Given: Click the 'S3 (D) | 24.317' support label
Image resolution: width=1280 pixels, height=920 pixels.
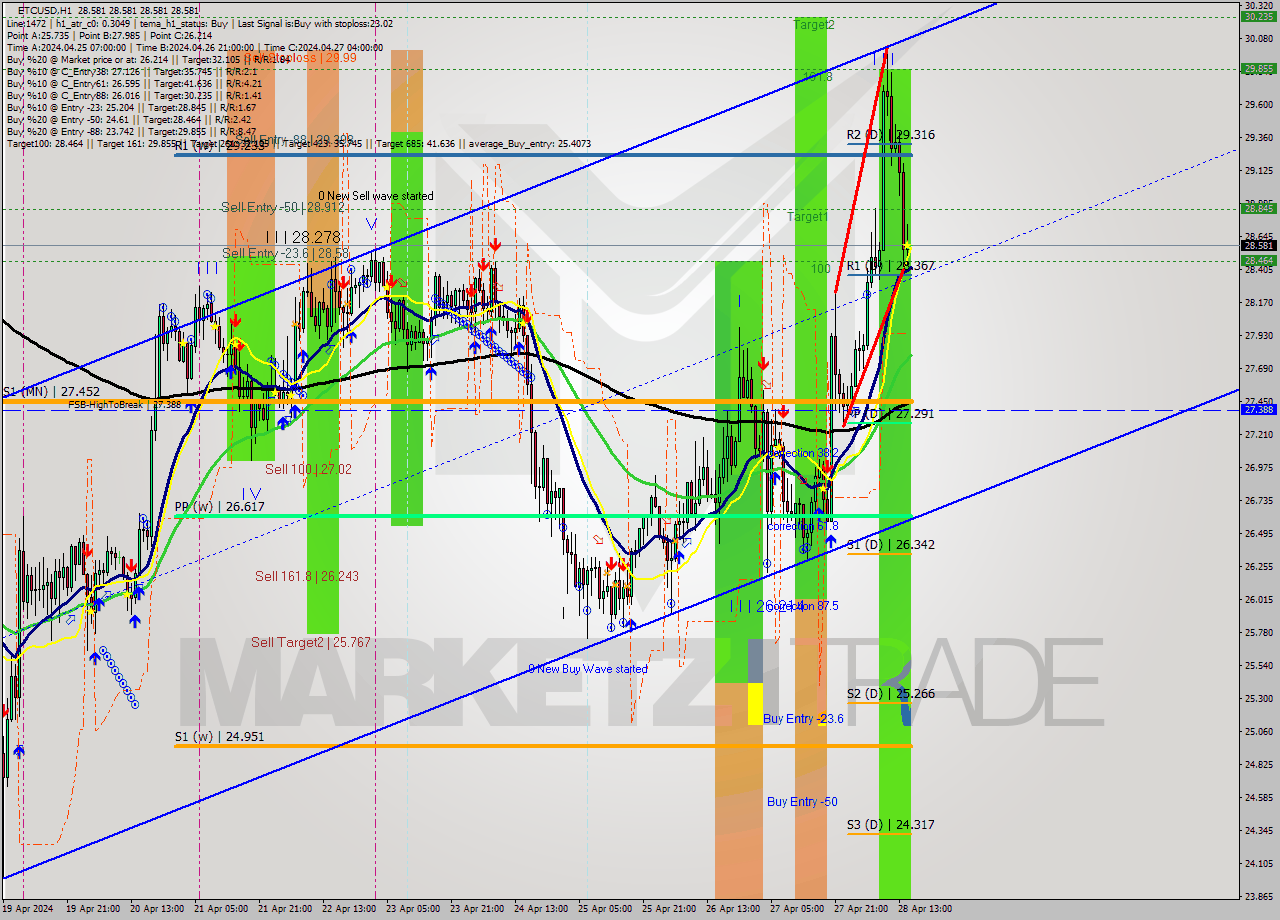Looking at the screenshot, I should (889, 825).
